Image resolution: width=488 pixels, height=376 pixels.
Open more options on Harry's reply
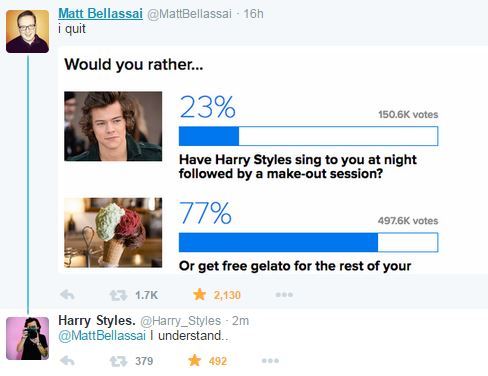pos(270,361)
